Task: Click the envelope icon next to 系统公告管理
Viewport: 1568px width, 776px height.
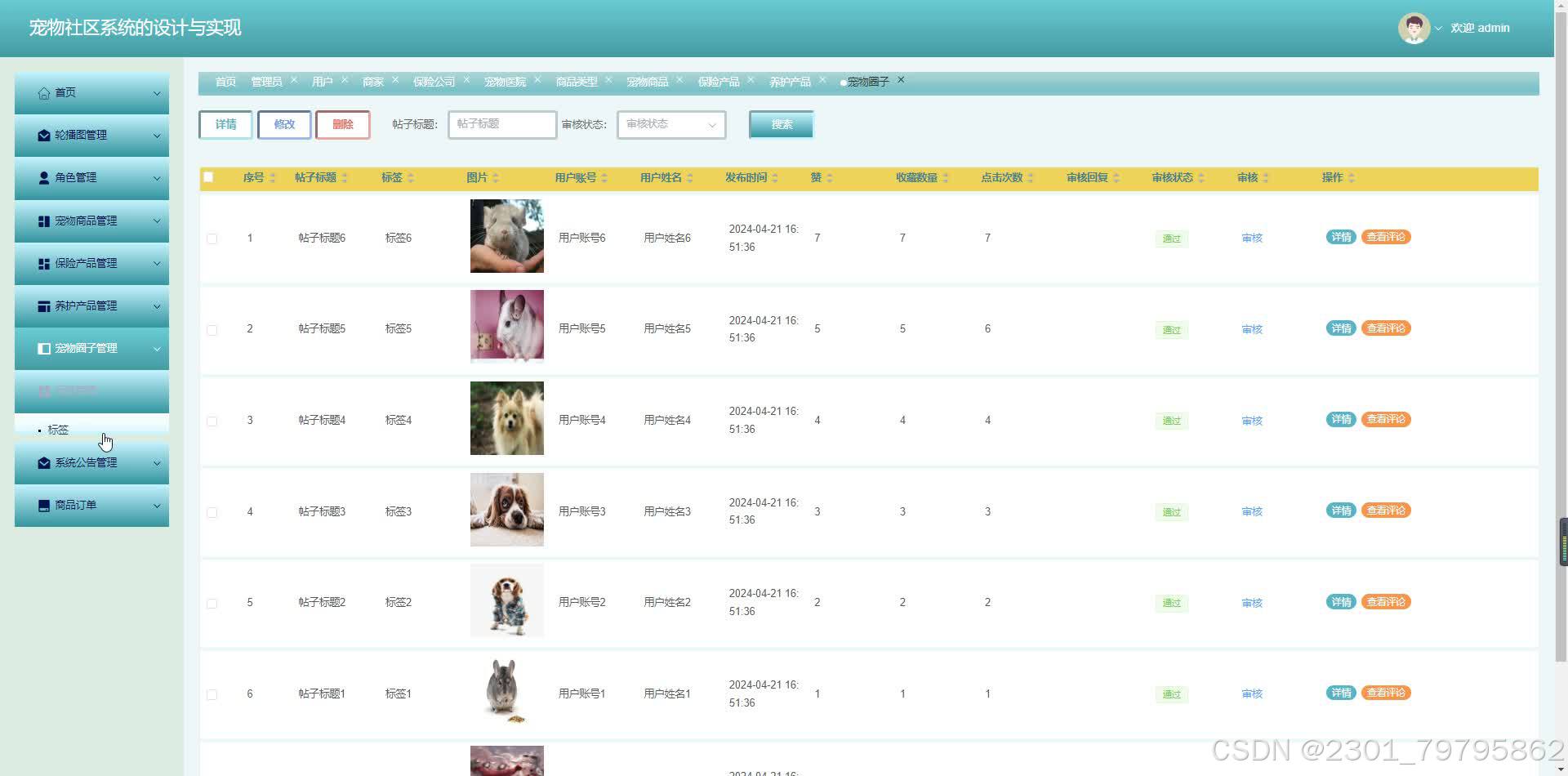Action: tap(44, 463)
